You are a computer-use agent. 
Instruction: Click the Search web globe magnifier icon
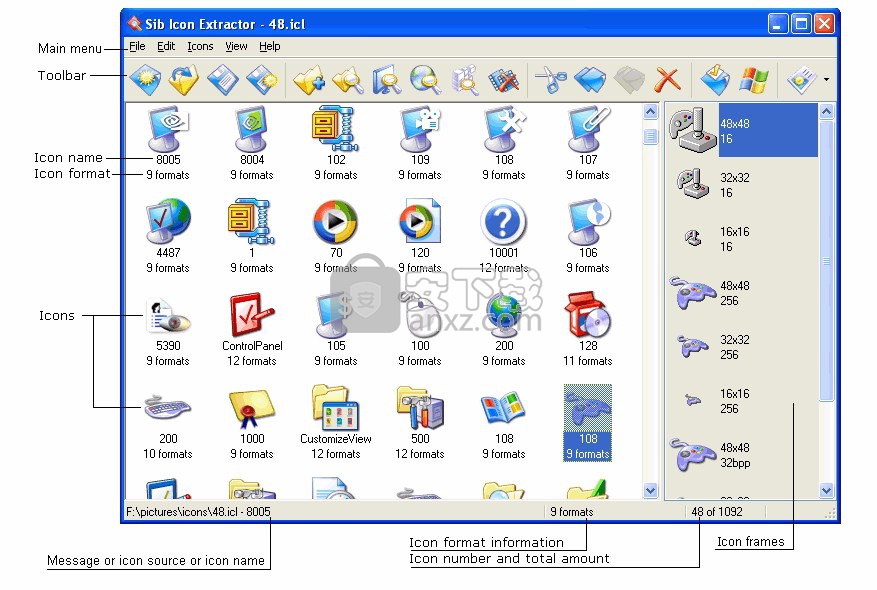tap(426, 79)
